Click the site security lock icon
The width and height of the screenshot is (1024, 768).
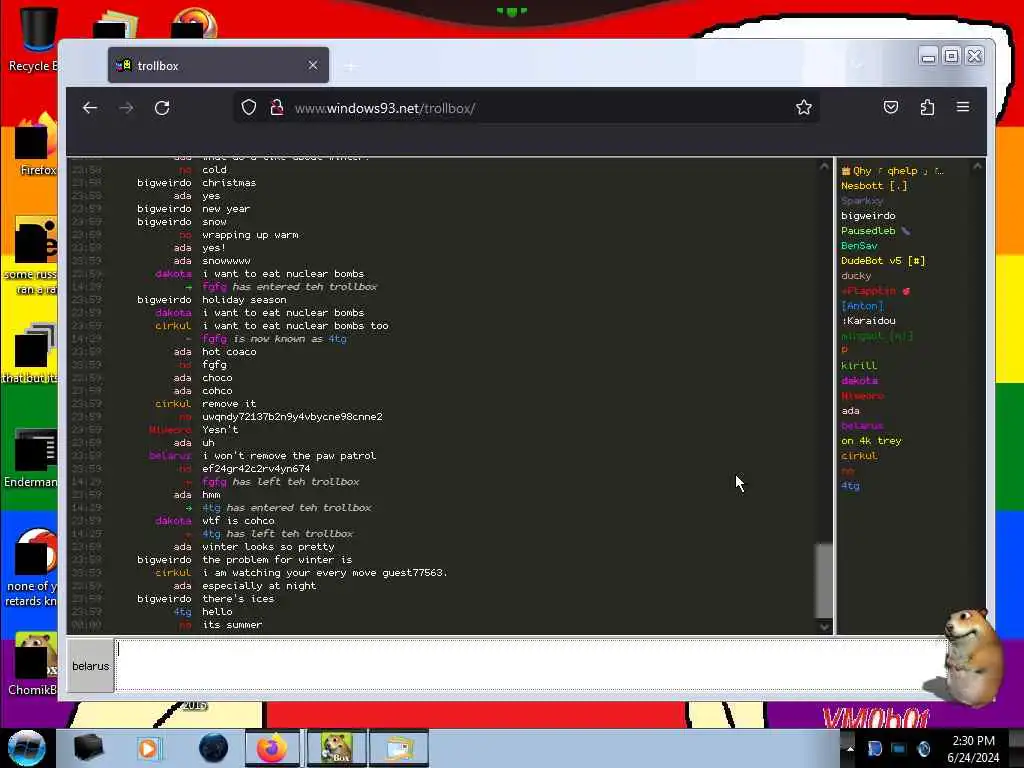pos(277,108)
